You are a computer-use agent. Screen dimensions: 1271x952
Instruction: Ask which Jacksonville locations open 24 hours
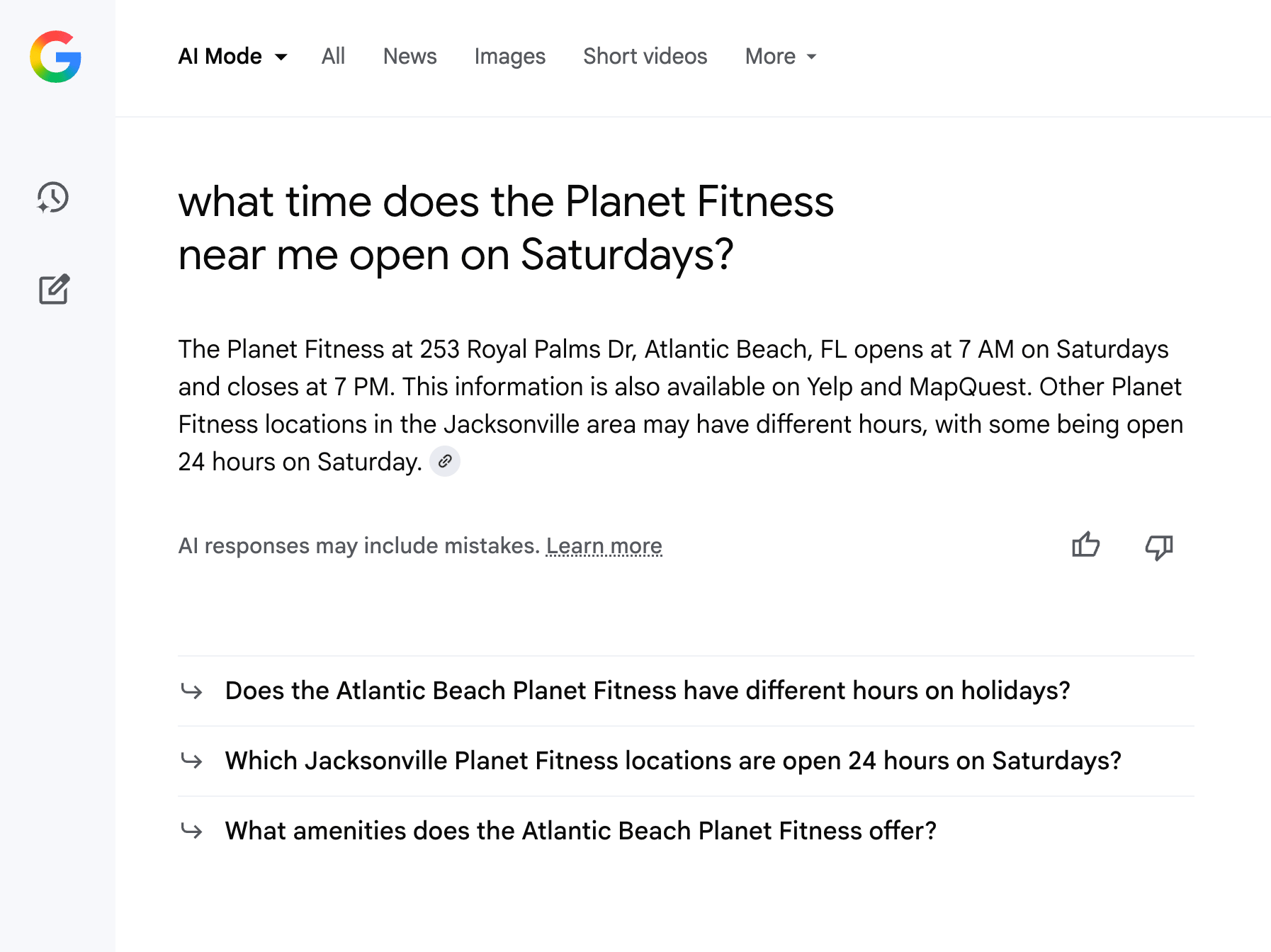[x=673, y=761]
